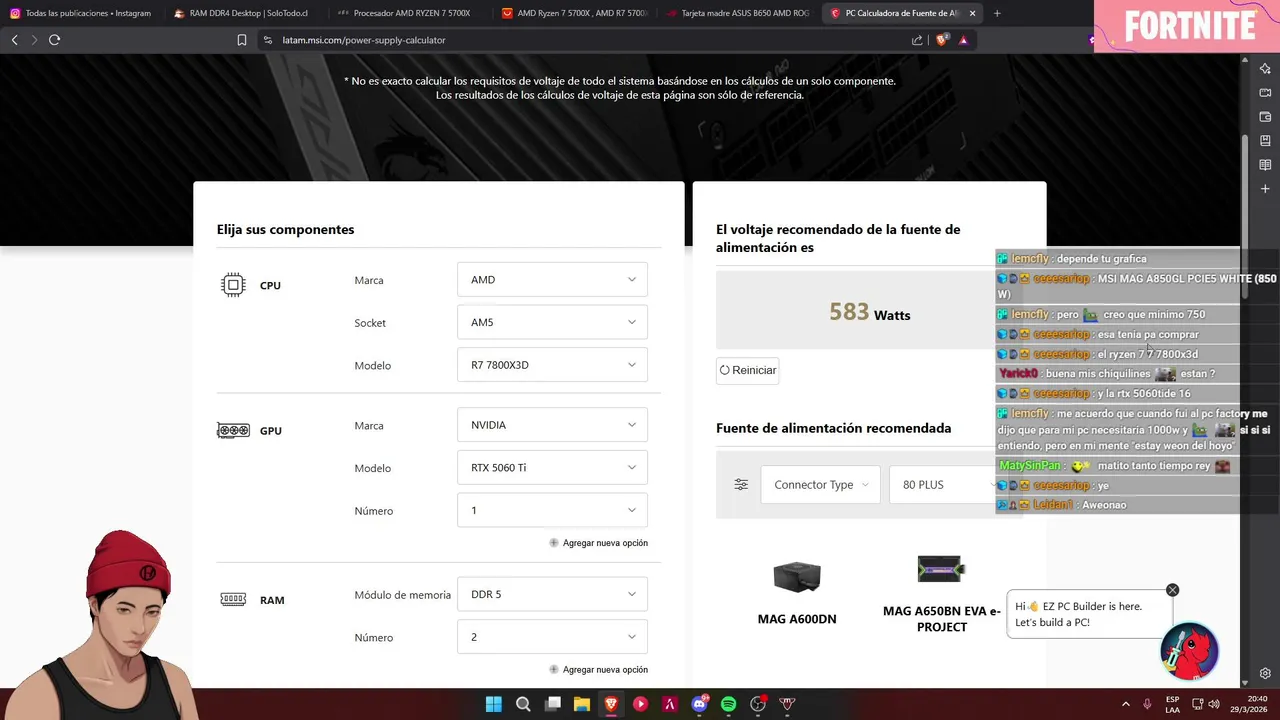Open File Explorer from the taskbar

(x=581, y=704)
